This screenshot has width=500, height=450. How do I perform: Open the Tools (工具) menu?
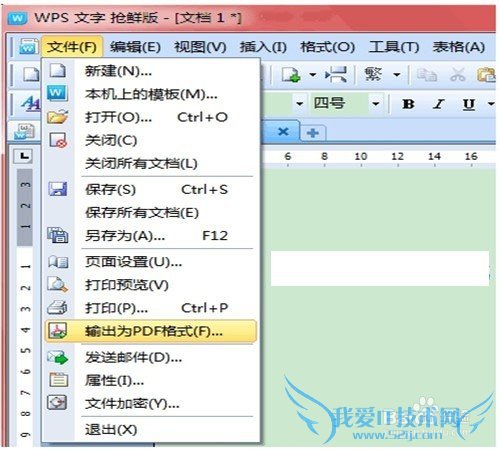(394, 47)
